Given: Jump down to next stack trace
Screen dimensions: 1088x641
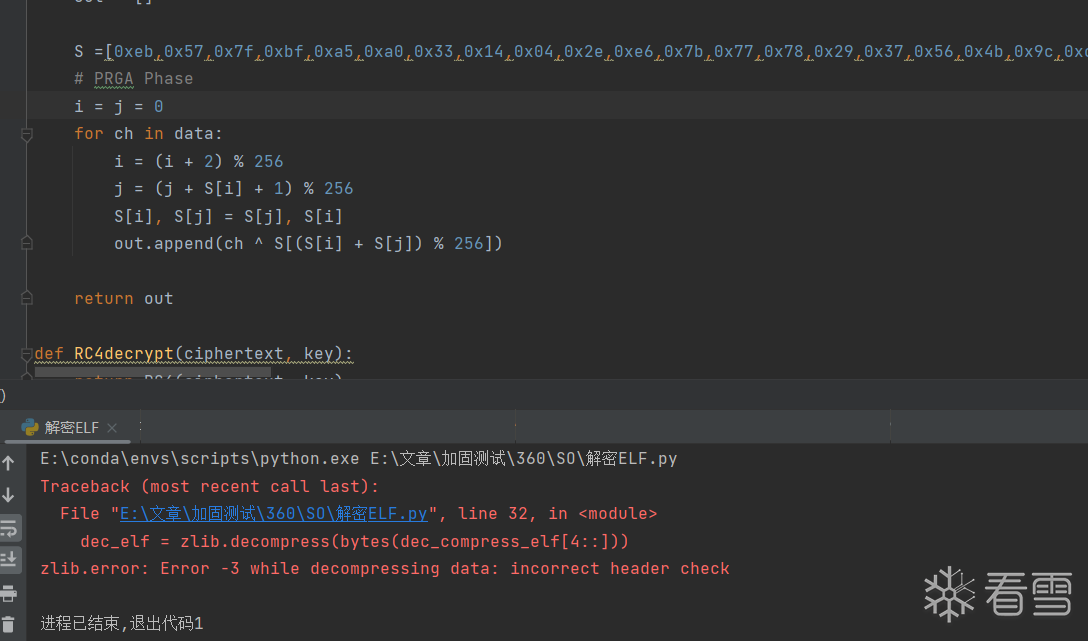Looking at the screenshot, I should pyautogui.click(x=9, y=495).
